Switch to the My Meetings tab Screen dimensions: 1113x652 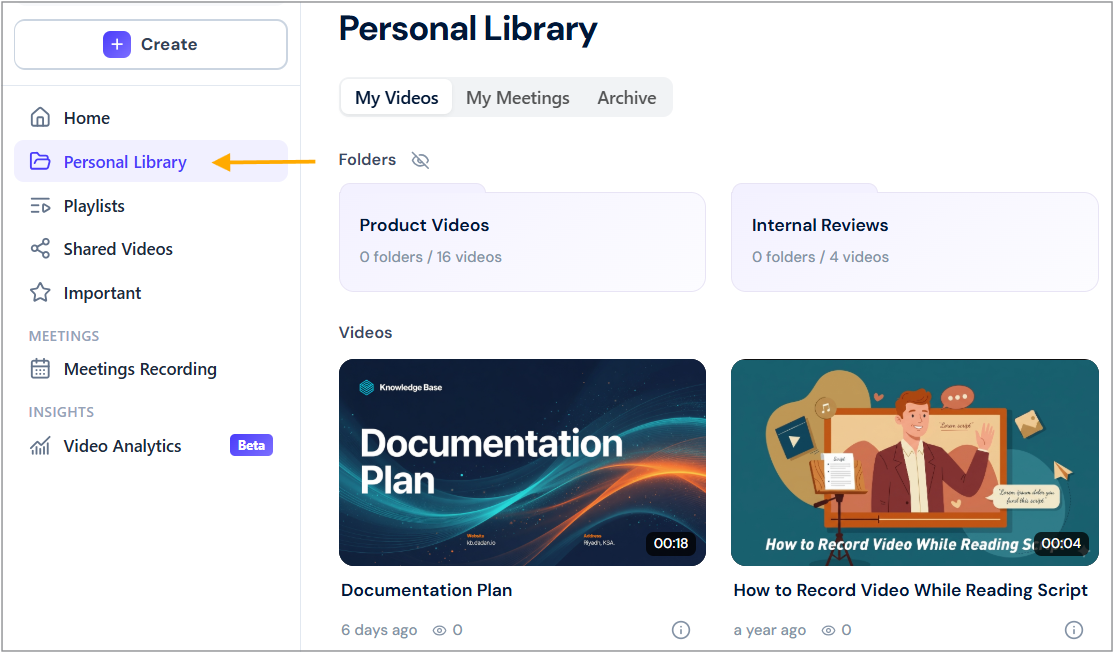(x=517, y=97)
